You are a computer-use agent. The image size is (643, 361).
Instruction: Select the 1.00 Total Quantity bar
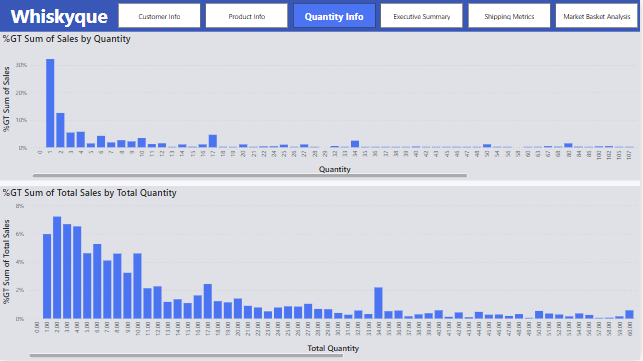47,276
